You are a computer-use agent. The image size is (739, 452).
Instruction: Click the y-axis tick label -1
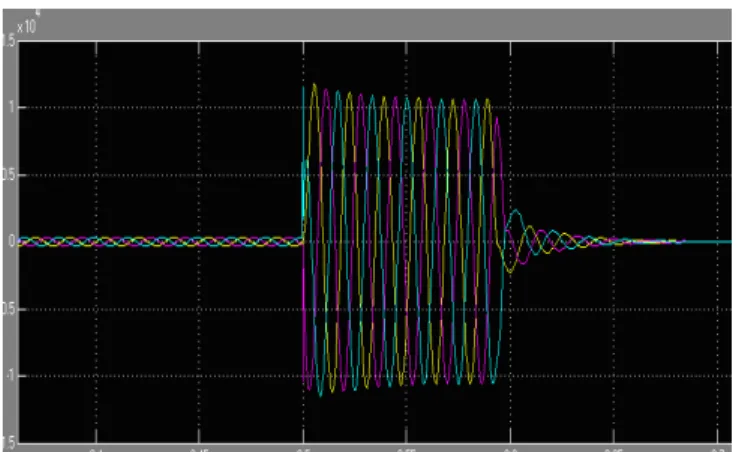[x=9, y=376]
